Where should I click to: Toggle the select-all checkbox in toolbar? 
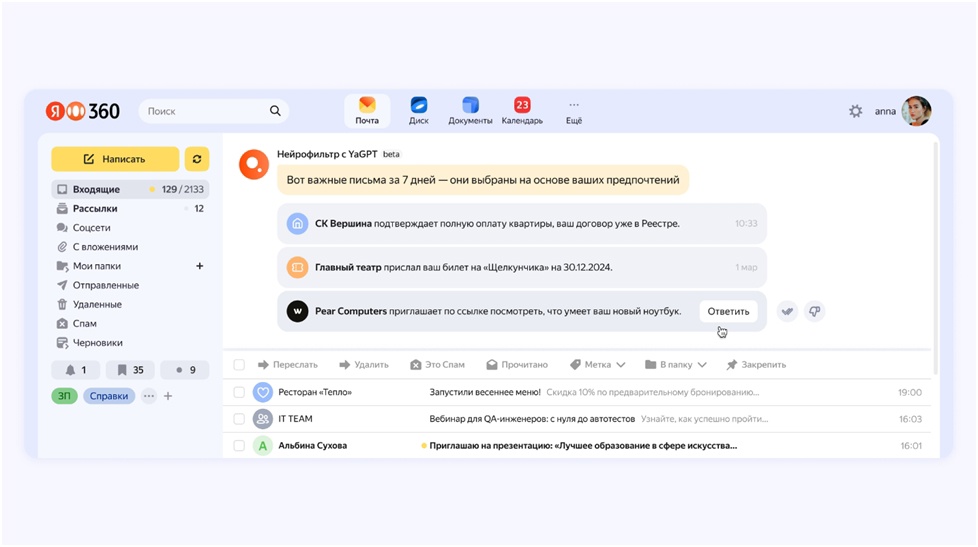pos(239,365)
